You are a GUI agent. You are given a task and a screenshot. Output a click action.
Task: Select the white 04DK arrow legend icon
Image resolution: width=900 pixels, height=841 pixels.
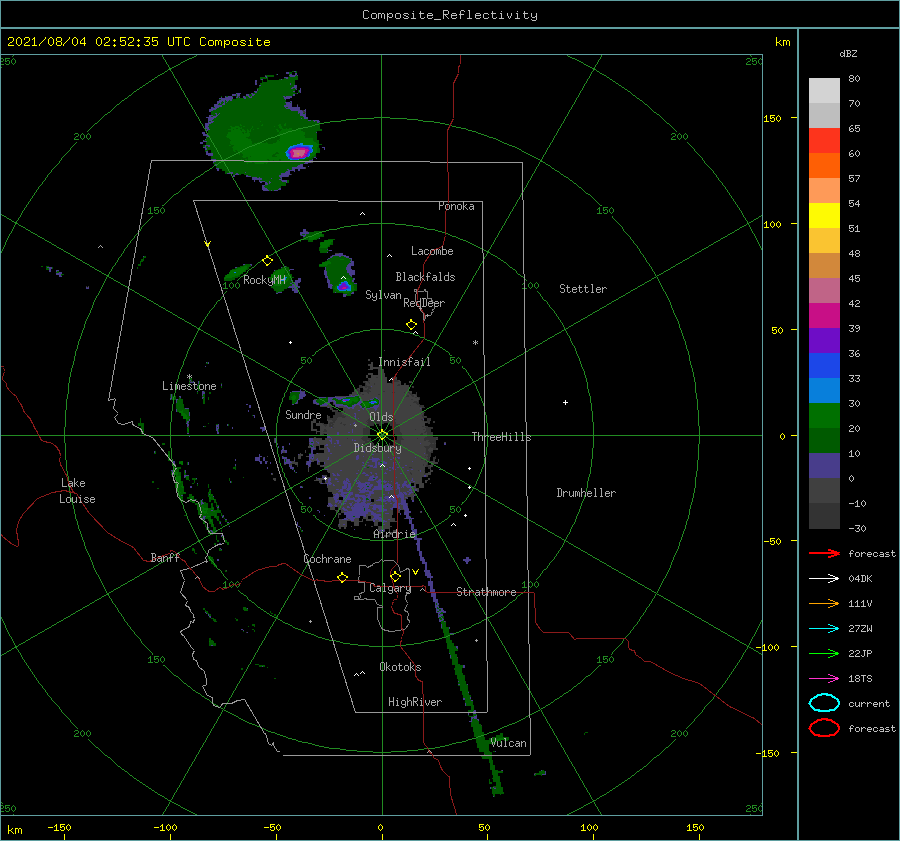point(824,579)
